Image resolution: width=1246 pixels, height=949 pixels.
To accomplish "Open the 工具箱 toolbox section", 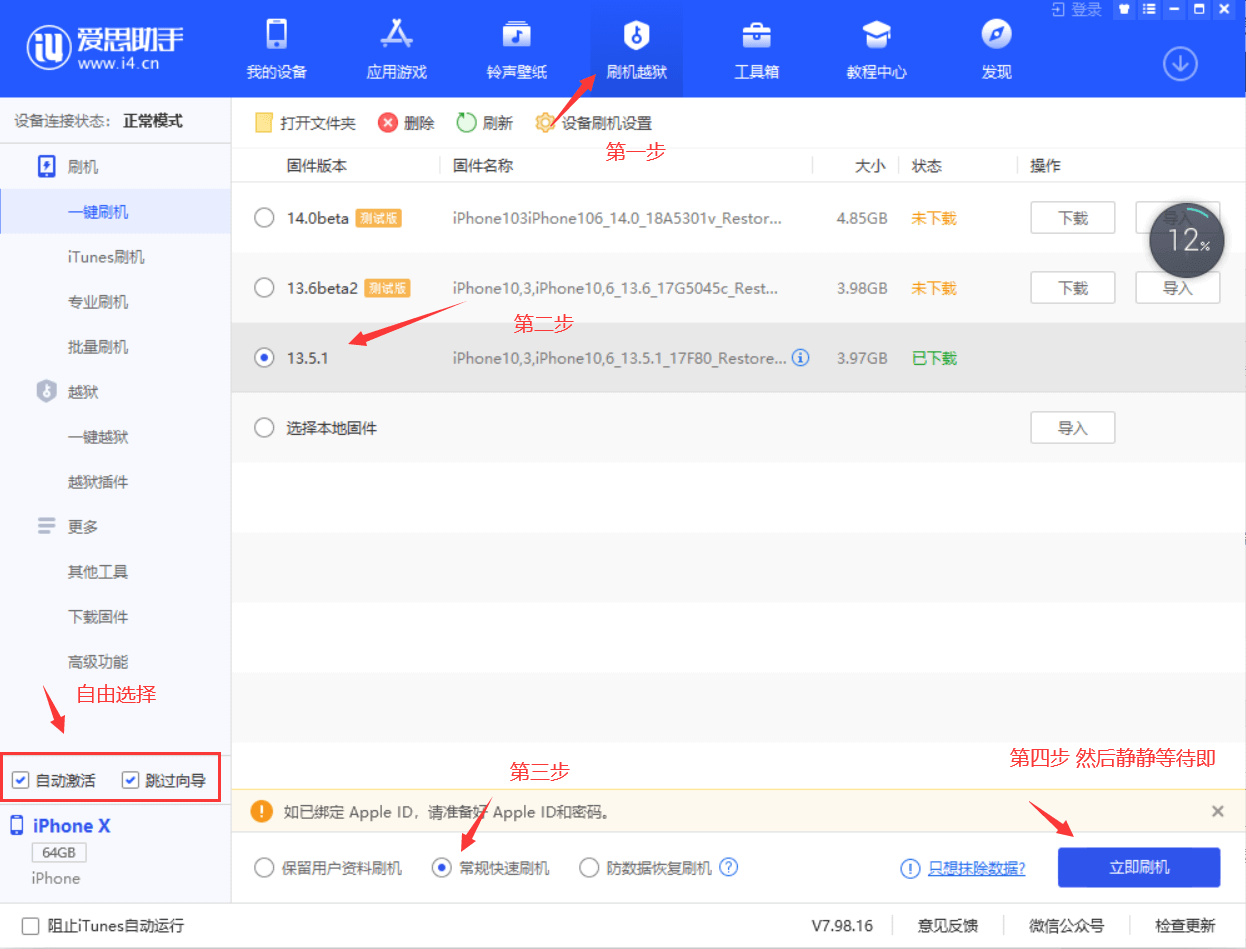I will pos(756,49).
